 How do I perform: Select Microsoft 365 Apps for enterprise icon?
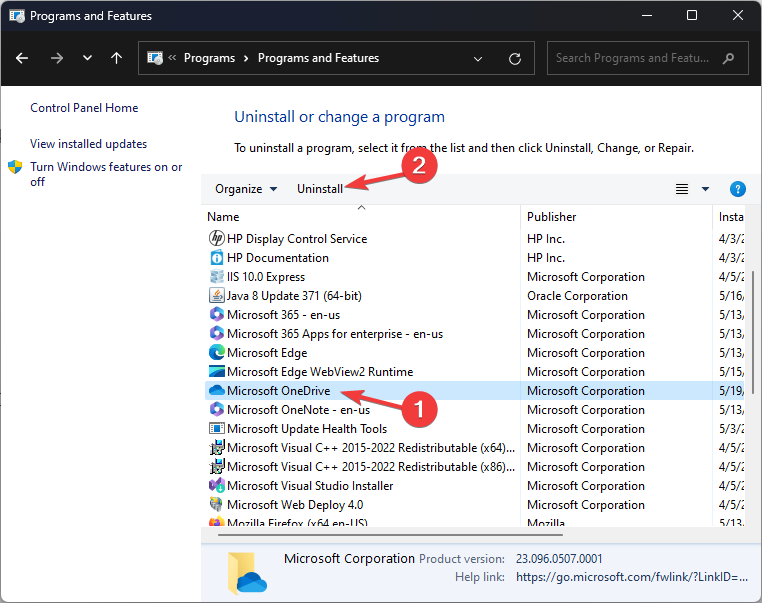(x=216, y=333)
